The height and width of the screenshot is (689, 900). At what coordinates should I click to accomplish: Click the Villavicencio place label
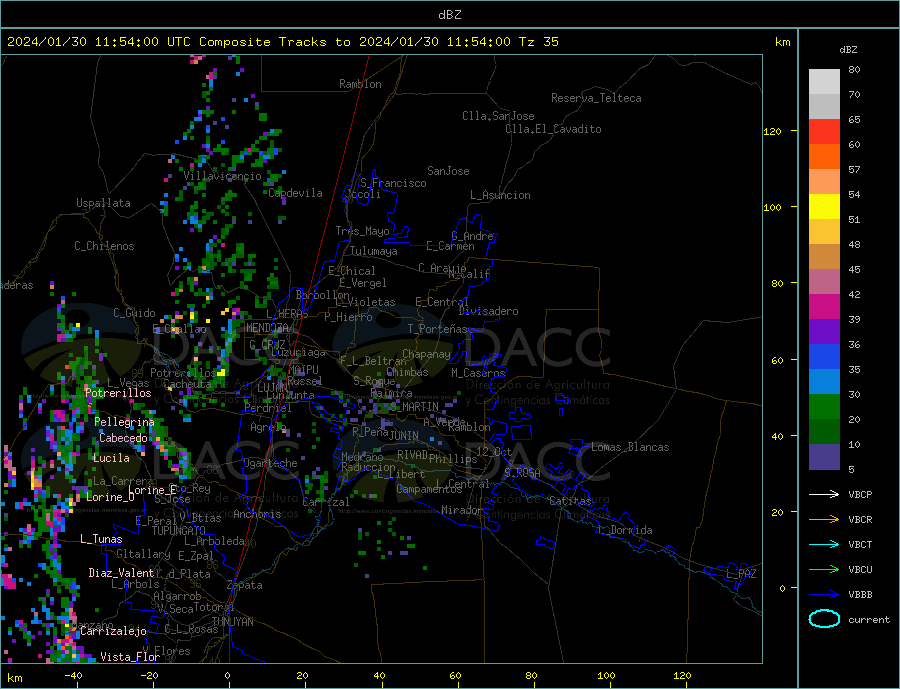click(222, 176)
